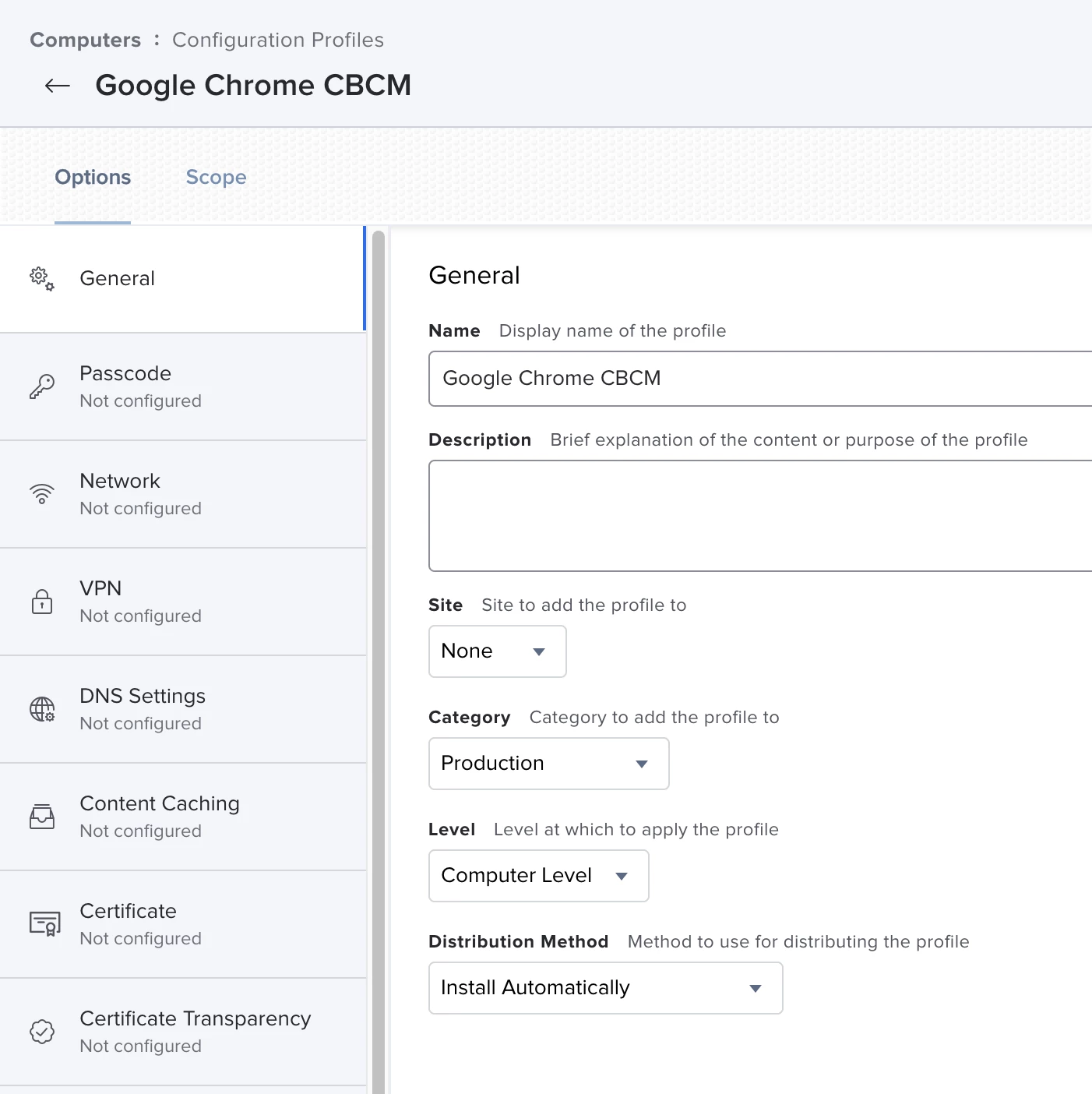The height and width of the screenshot is (1094, 1092).
Task: Click the Passcode key icon
Action: [x=42, y=386]
